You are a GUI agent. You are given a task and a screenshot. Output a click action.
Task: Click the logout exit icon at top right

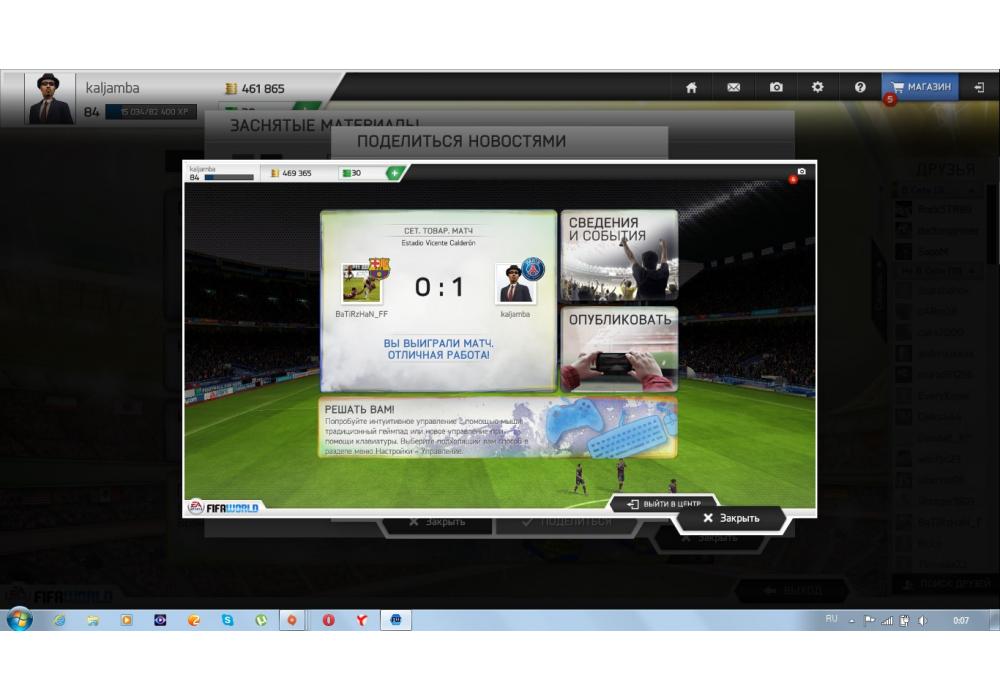pos(979,87)
